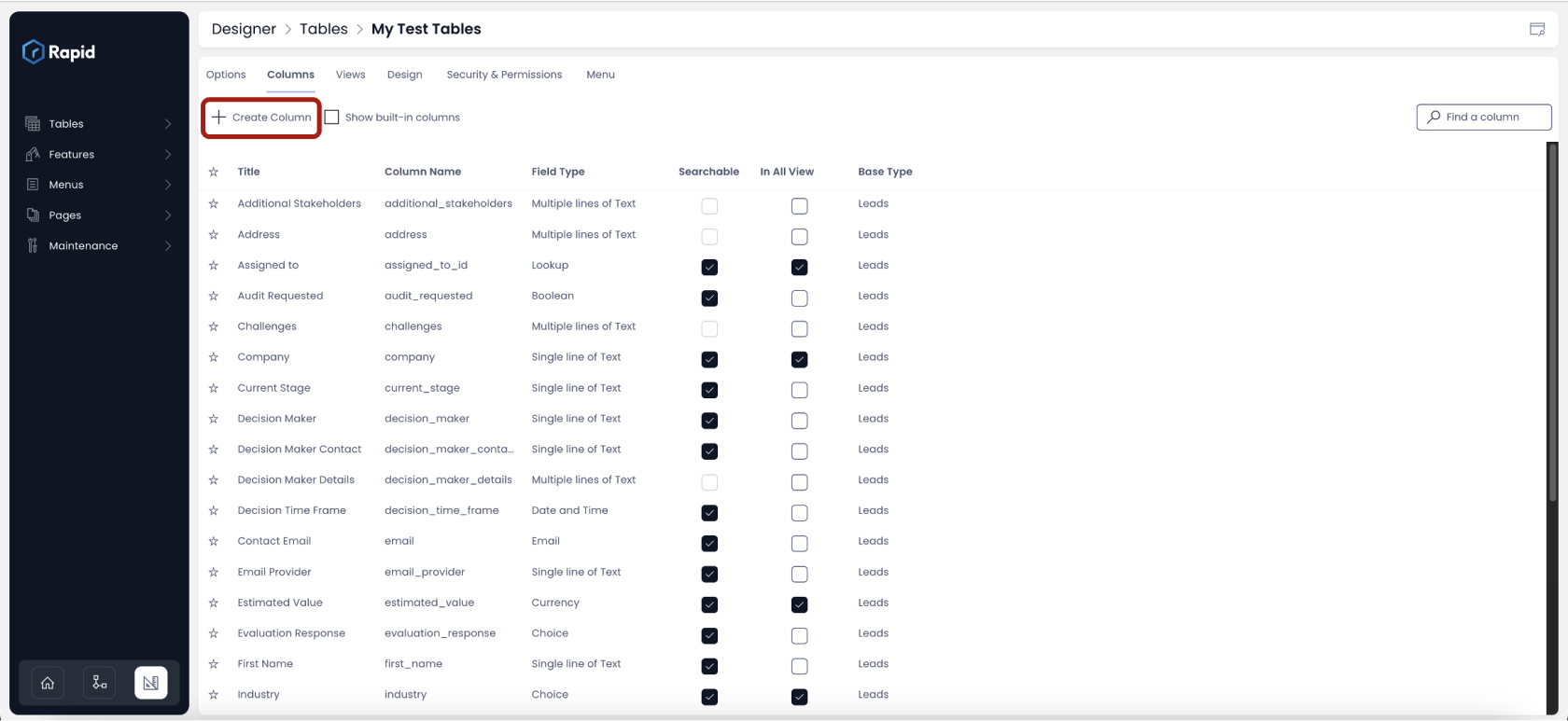Select the Designer icon button in bottom bar
The height and width of the screenshot is (721, 1568).
coord(151,683)
